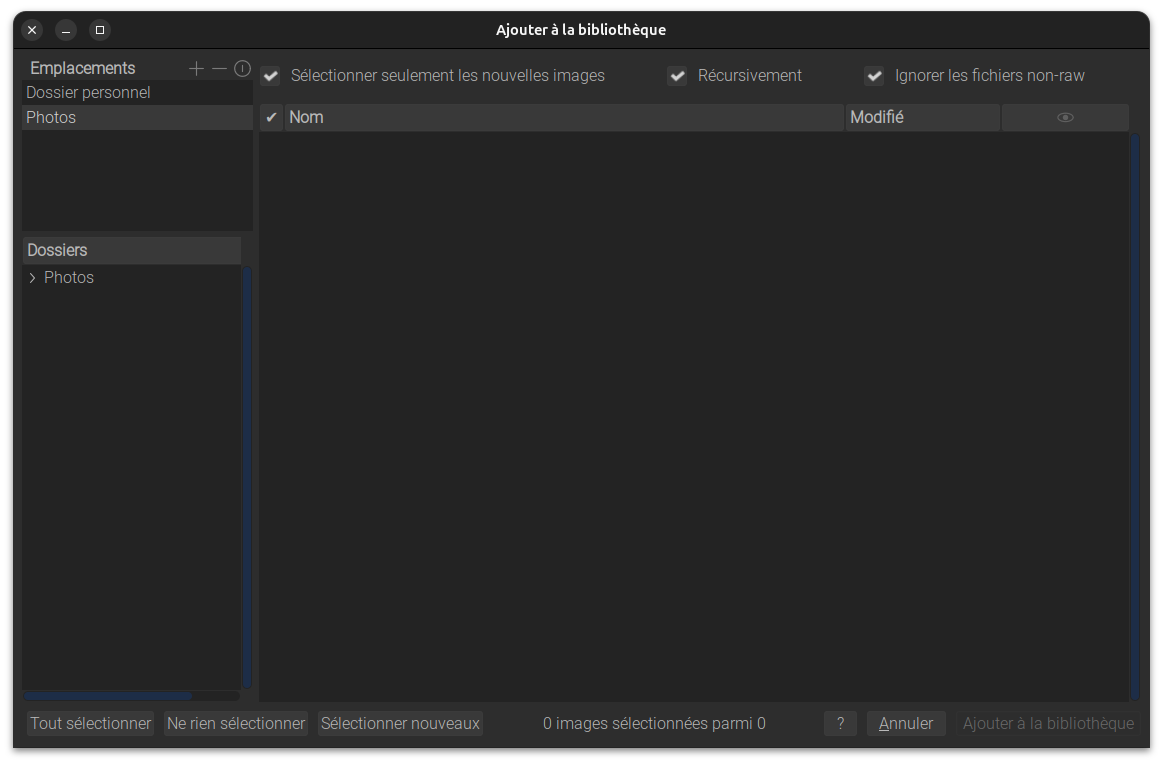This screenshot has width=1163, height=764.
Task: Disable the Récursivement checkbox
Action: click(677, 76)
